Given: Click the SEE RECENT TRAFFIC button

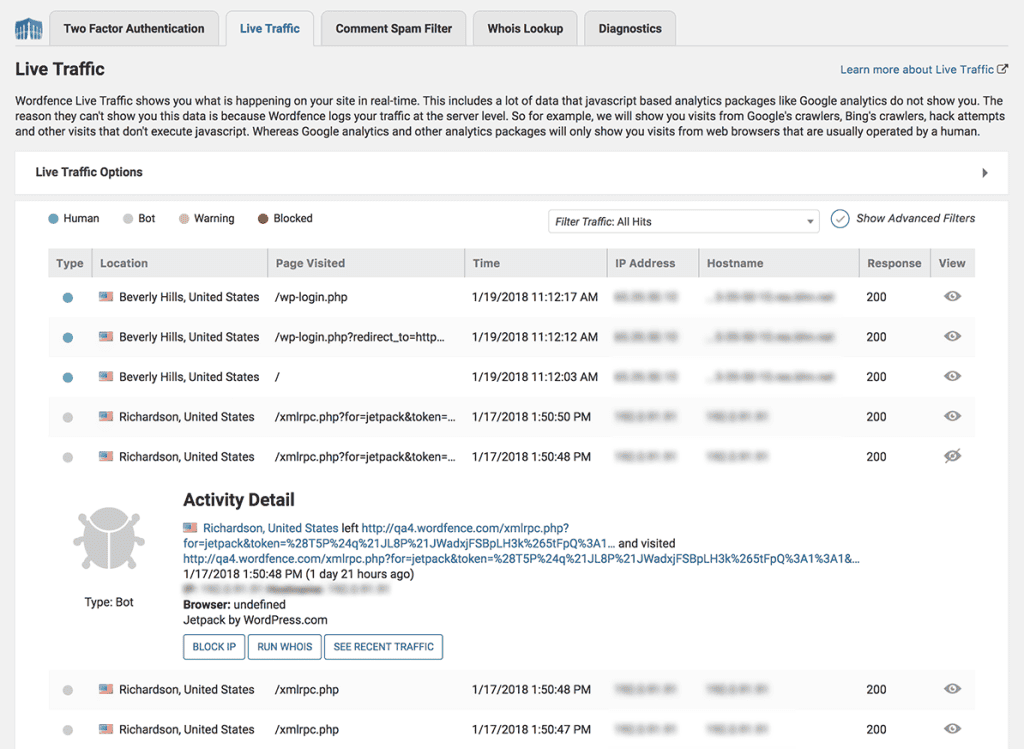Looking at the screenshot, I should pyautogui.click(x=383, y=646).
